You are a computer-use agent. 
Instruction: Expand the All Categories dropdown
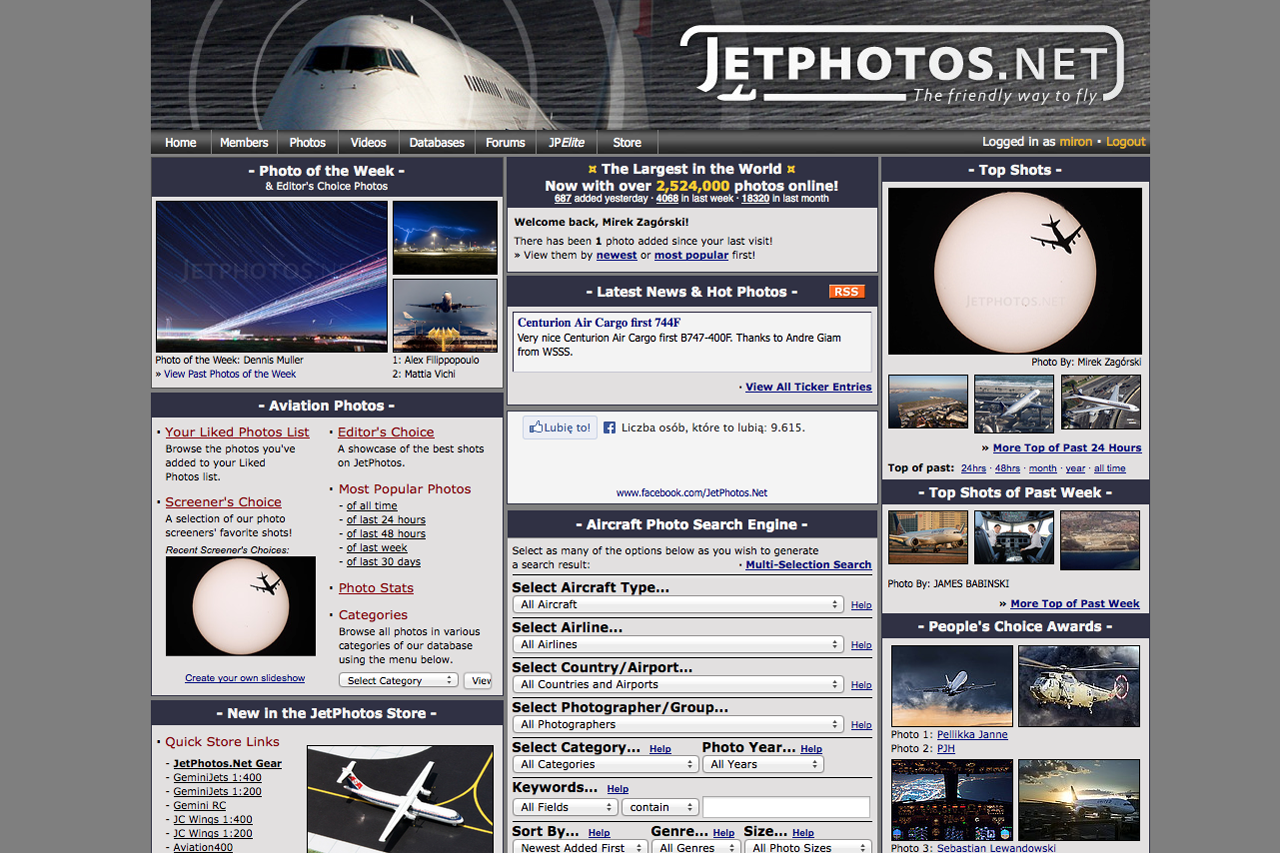click(606, 764)
